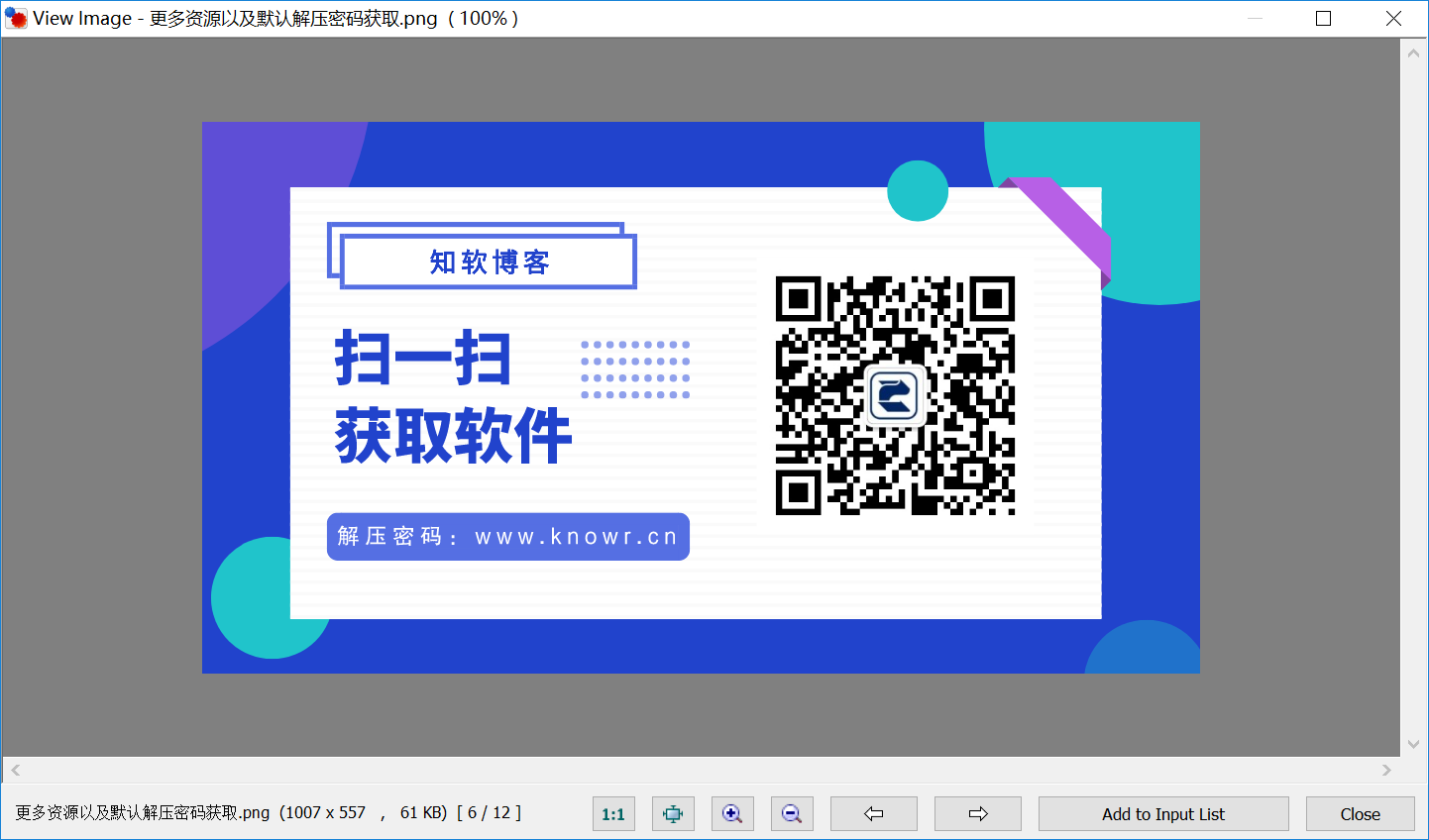This screenshot has width=1429, height=840.
Task: Maximize the View Image window
Action: (x=1323, y=19)
